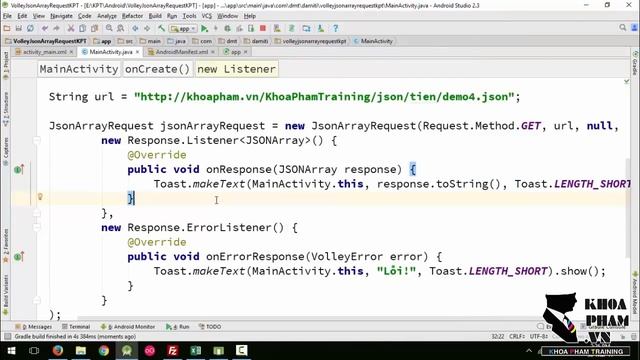Click the onErrorResponse override gutter icon

[19, 257]
